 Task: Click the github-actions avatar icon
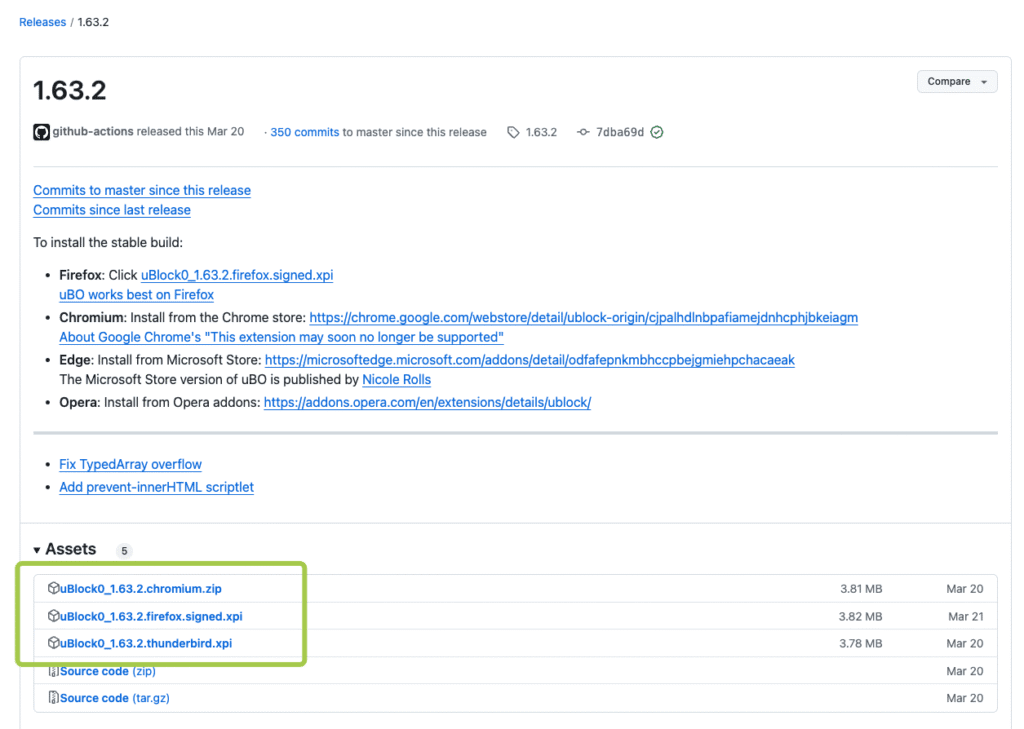(x=41, y=132)
